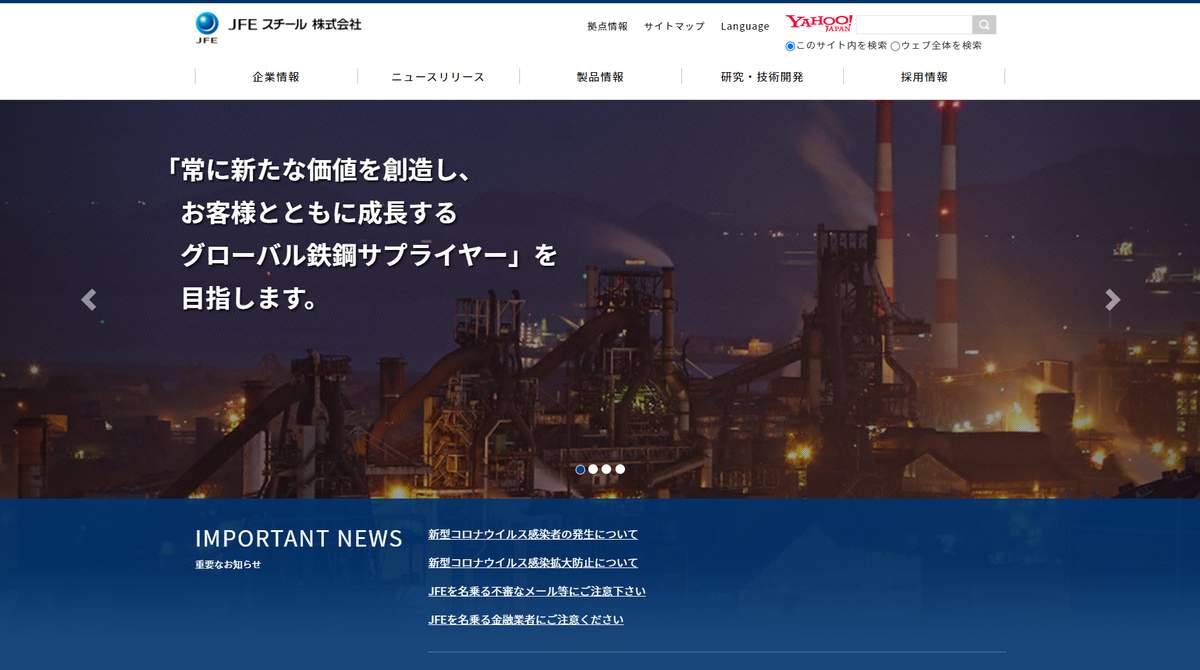Expand the 製品情報 navigation menu
Viewport: 1200px width, 670px height.
[600, 77]
